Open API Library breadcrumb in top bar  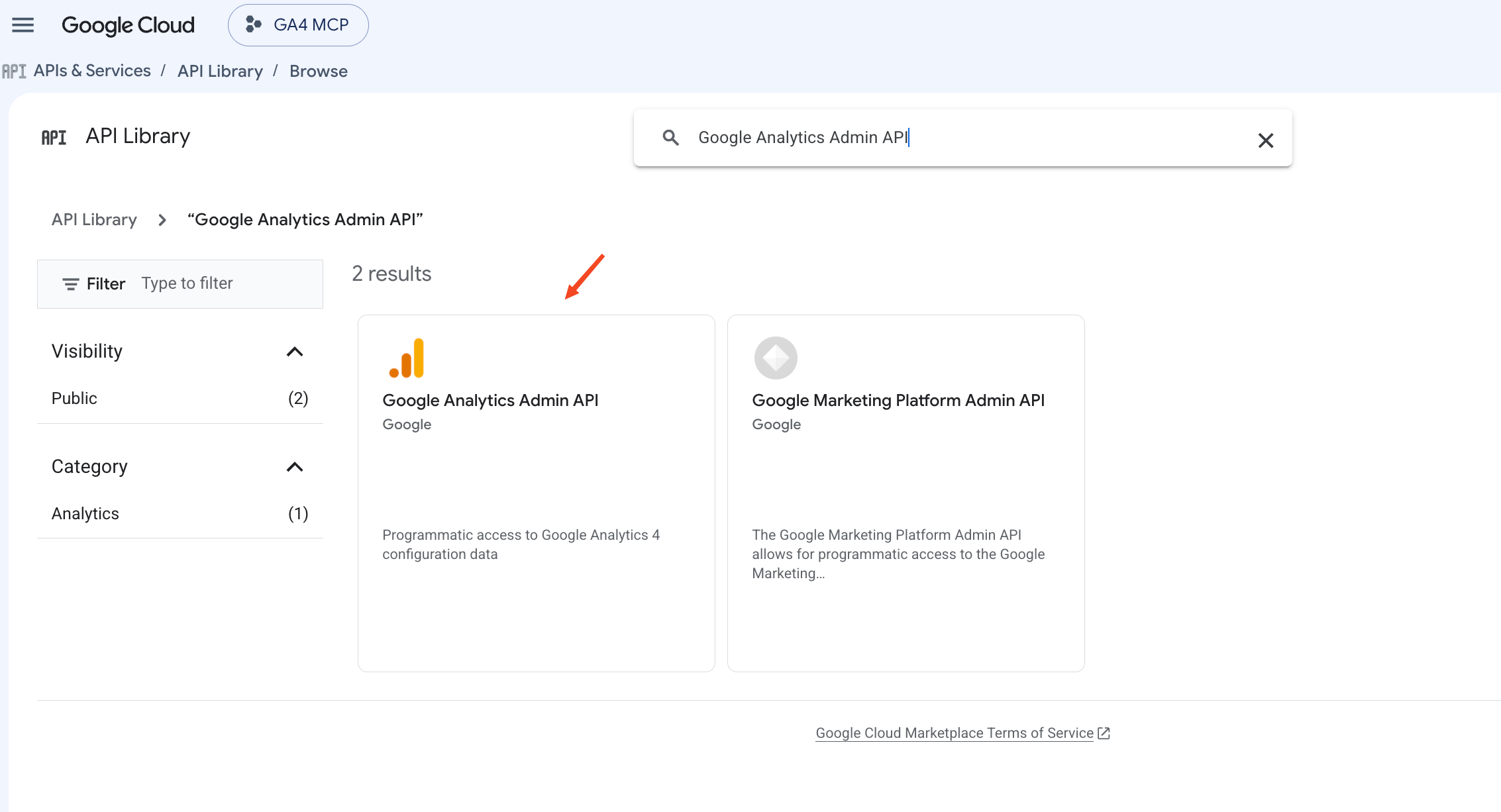pyautogui.click(x=220, y=71)
